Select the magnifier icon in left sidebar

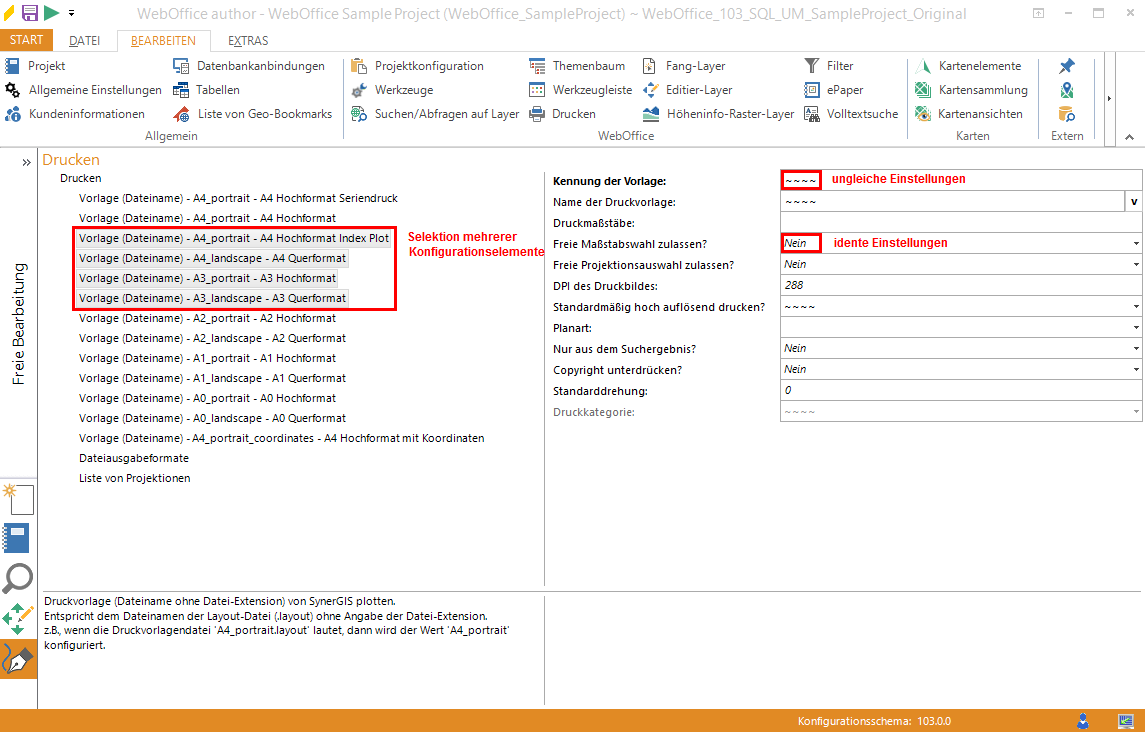click(x=19, y=578)
